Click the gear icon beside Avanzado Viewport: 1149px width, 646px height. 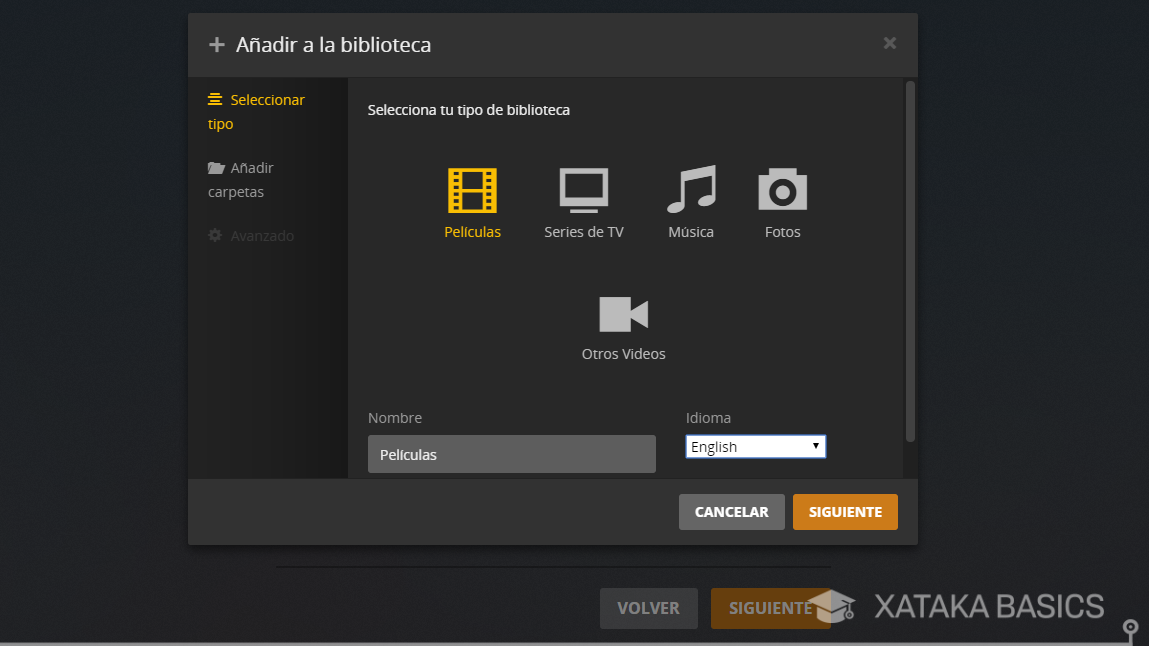pyautogui.click(x=215, y=235)
